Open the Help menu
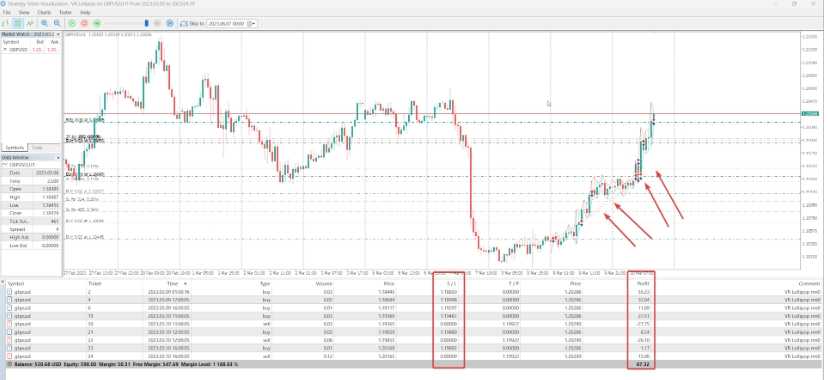828x380 pixels. coord(84,12)
